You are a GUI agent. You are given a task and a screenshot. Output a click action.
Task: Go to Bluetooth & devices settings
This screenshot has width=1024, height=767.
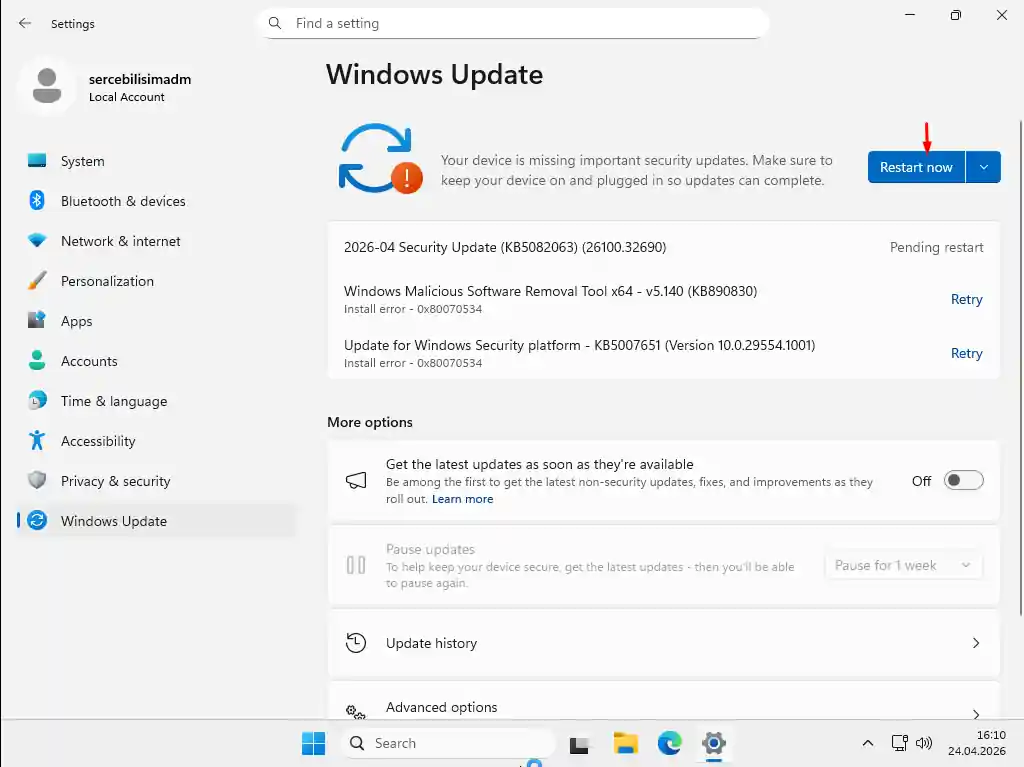click(x=157, y=201)
